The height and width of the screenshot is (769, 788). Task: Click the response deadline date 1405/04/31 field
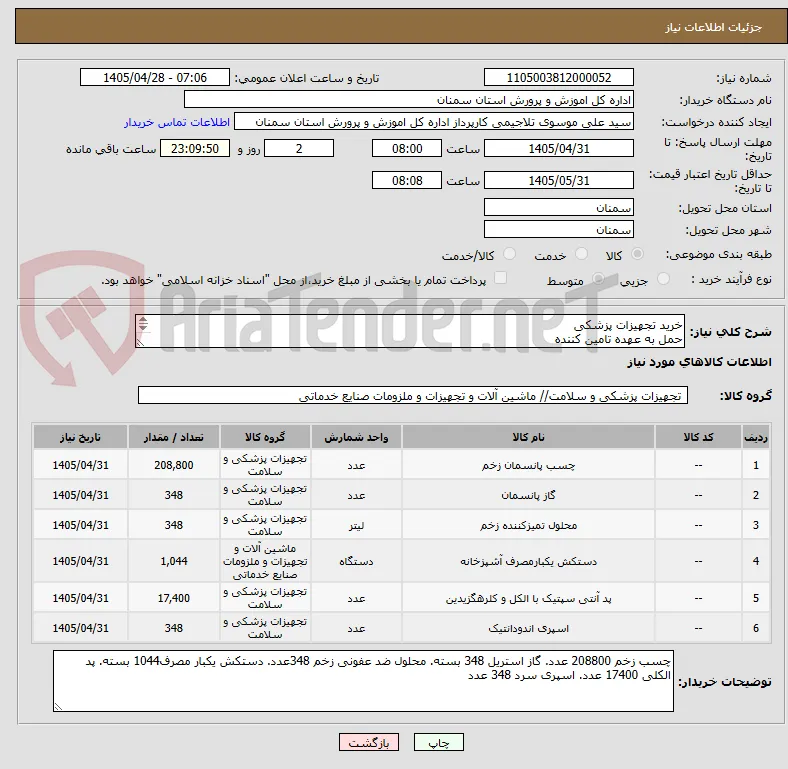(x=558, y=148)
